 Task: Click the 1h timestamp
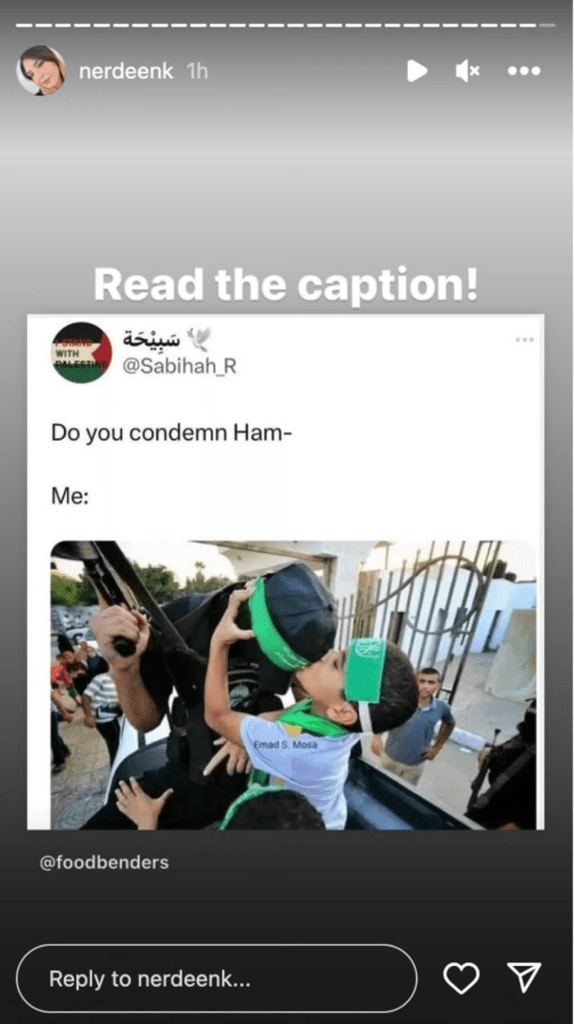(x=197, y=71)
